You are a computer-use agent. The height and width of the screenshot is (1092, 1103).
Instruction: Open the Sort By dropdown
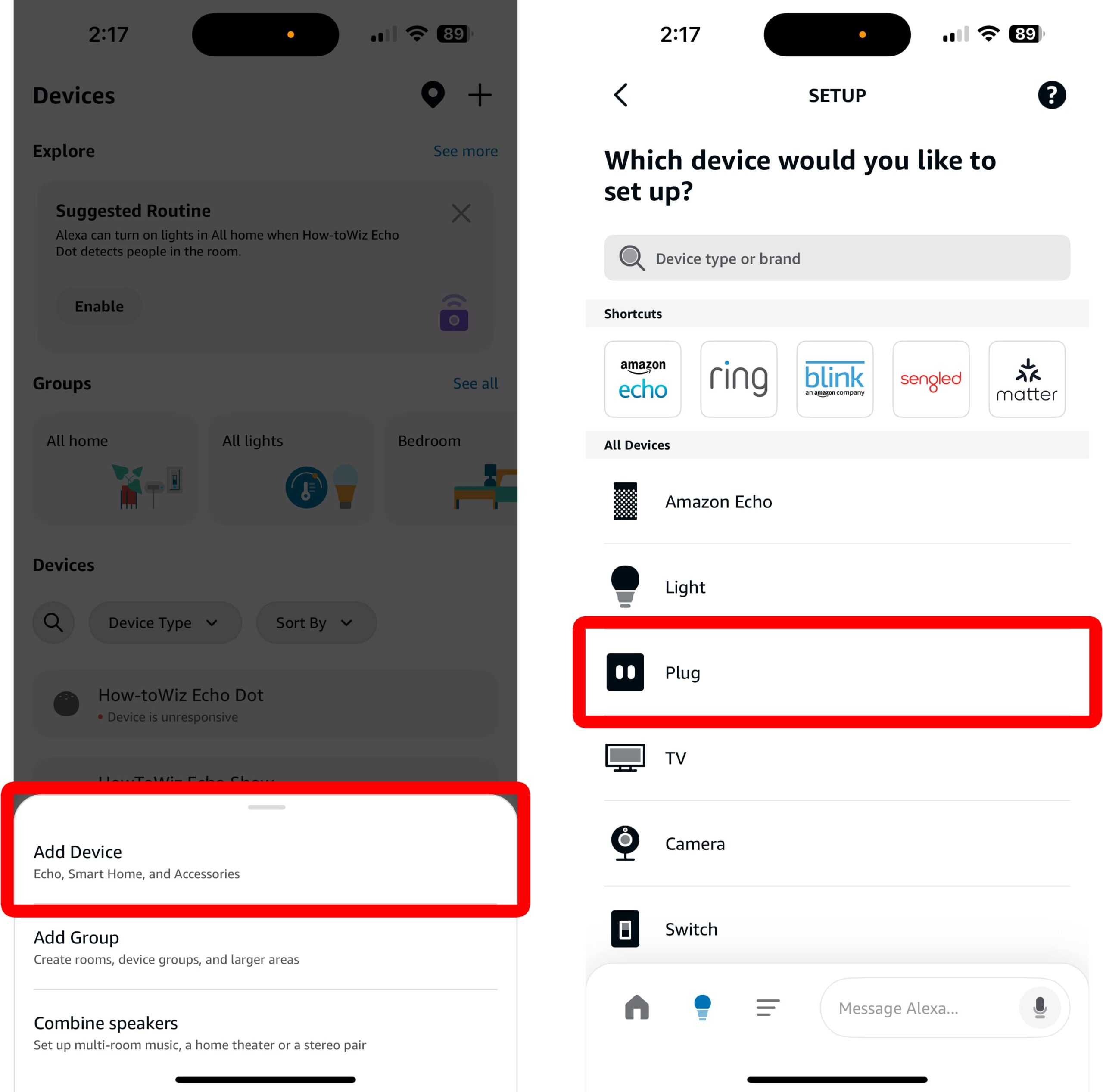click(x=316, y=622)
